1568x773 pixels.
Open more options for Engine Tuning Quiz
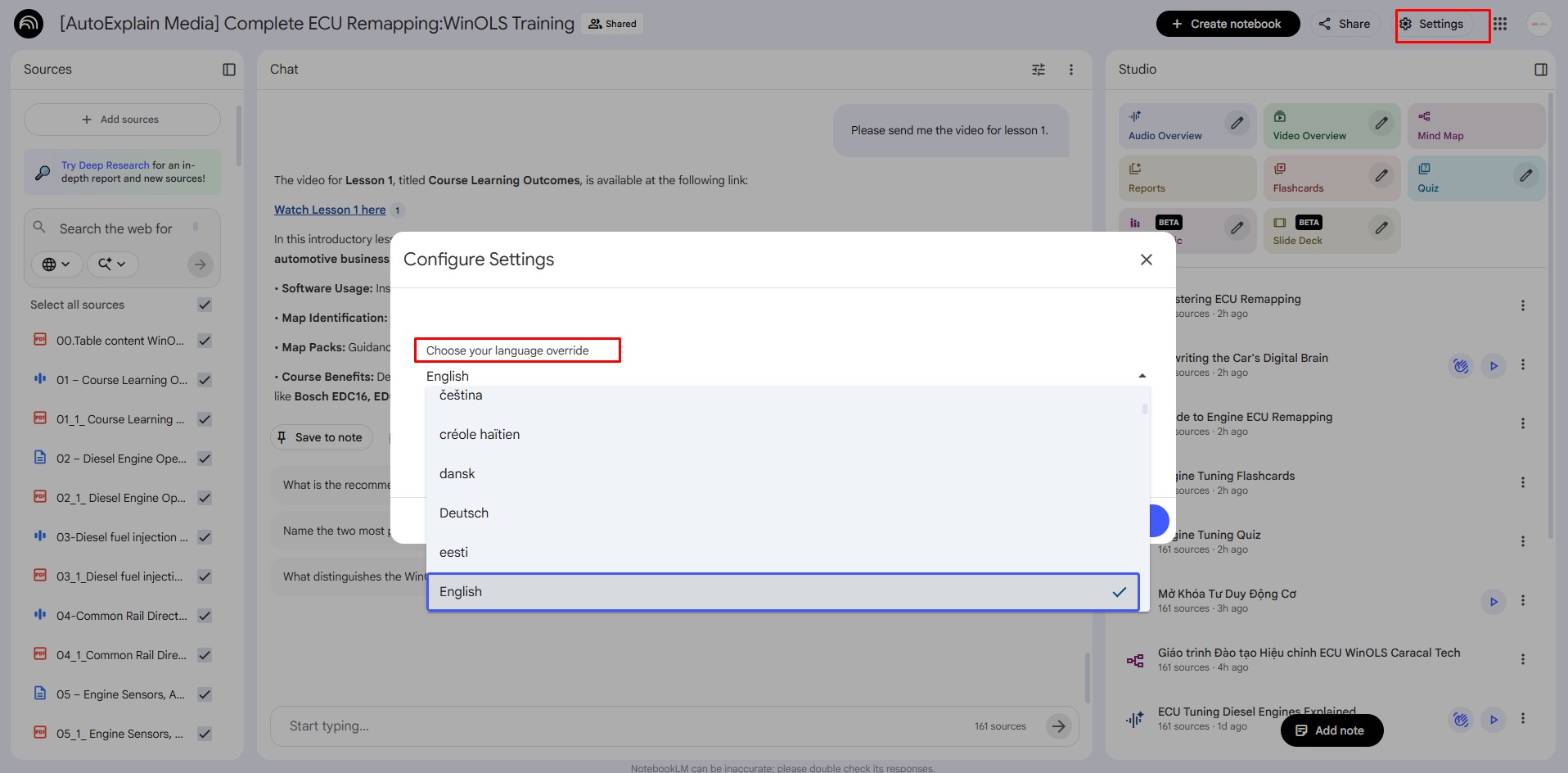(1522, 541)
